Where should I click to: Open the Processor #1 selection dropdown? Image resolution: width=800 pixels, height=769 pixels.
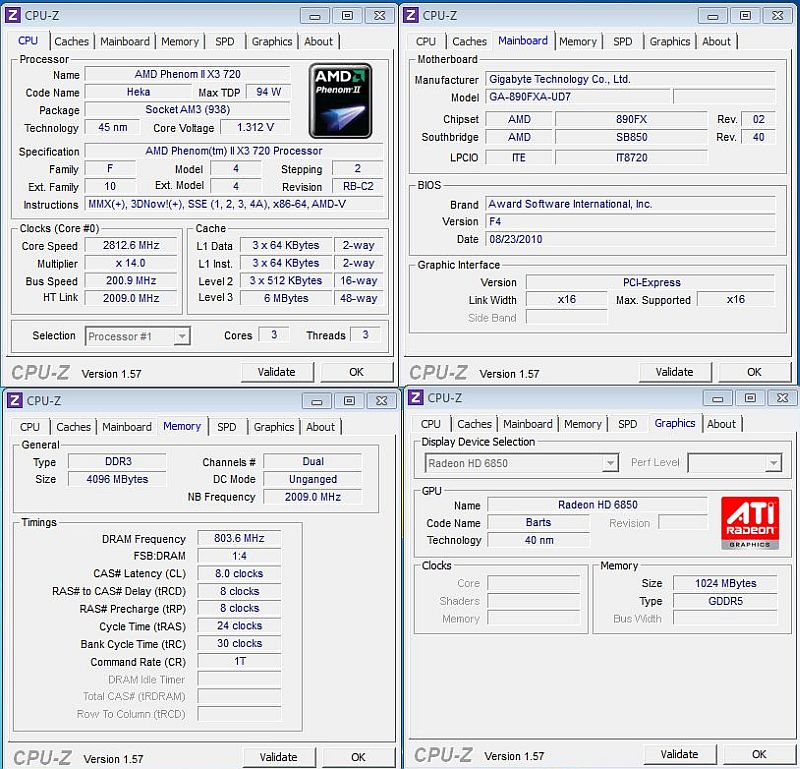[181, 336]
